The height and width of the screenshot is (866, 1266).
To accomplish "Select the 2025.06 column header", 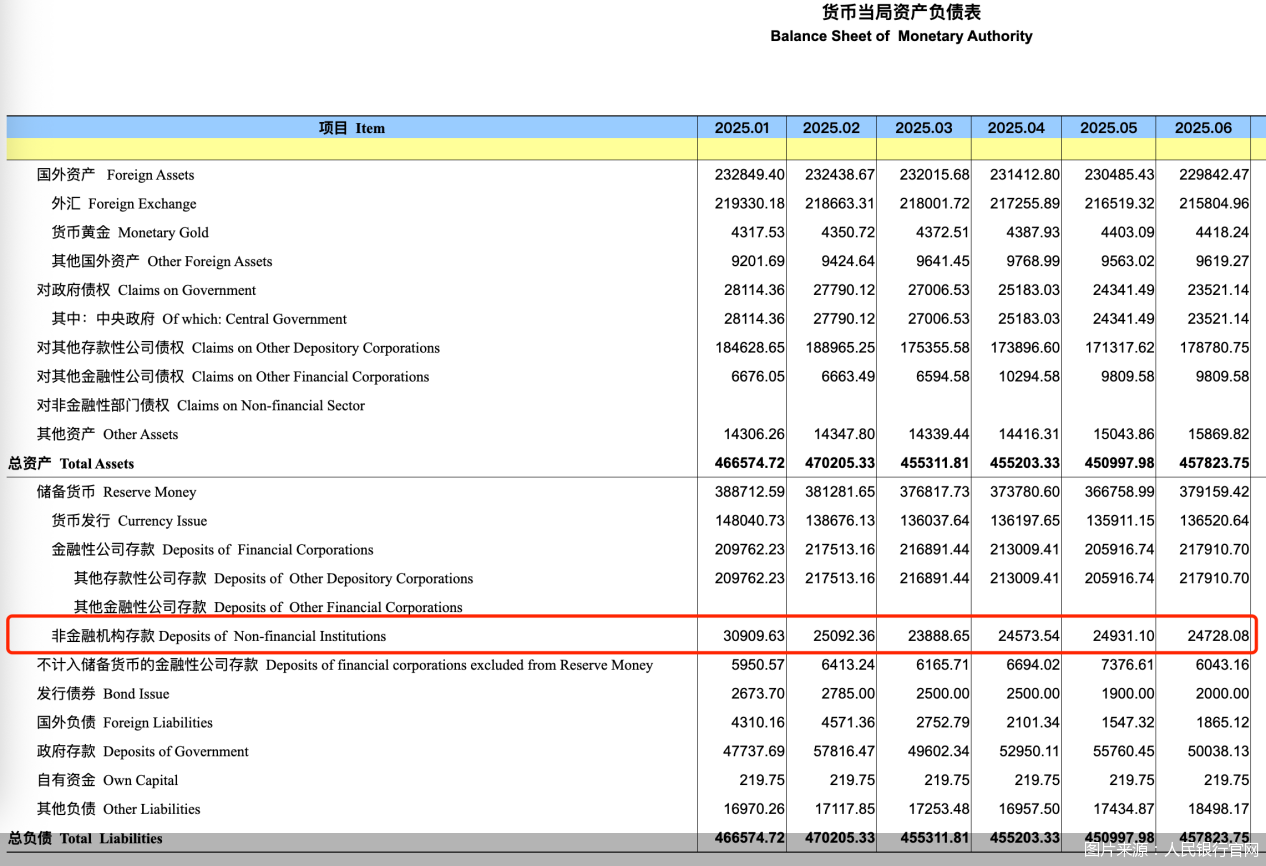I will tap(1203, 128).
